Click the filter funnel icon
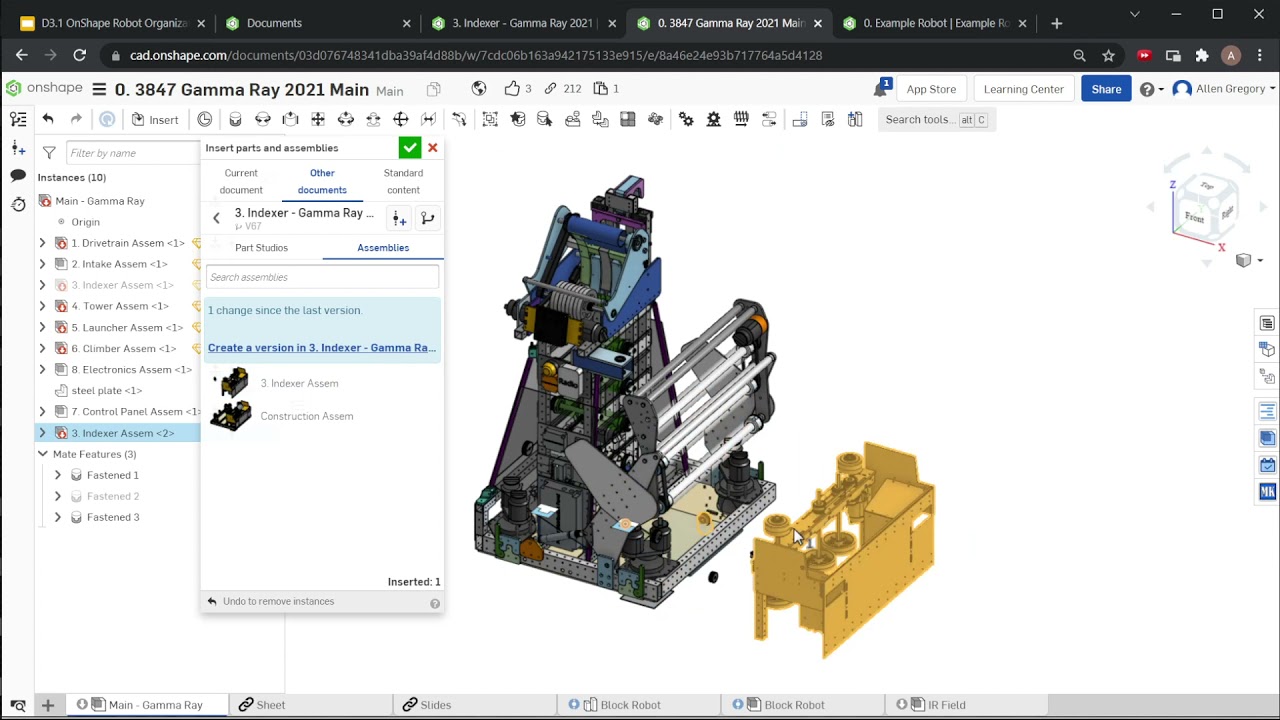The width and height of the screenshot is (1280, 720). coord(49,152)
